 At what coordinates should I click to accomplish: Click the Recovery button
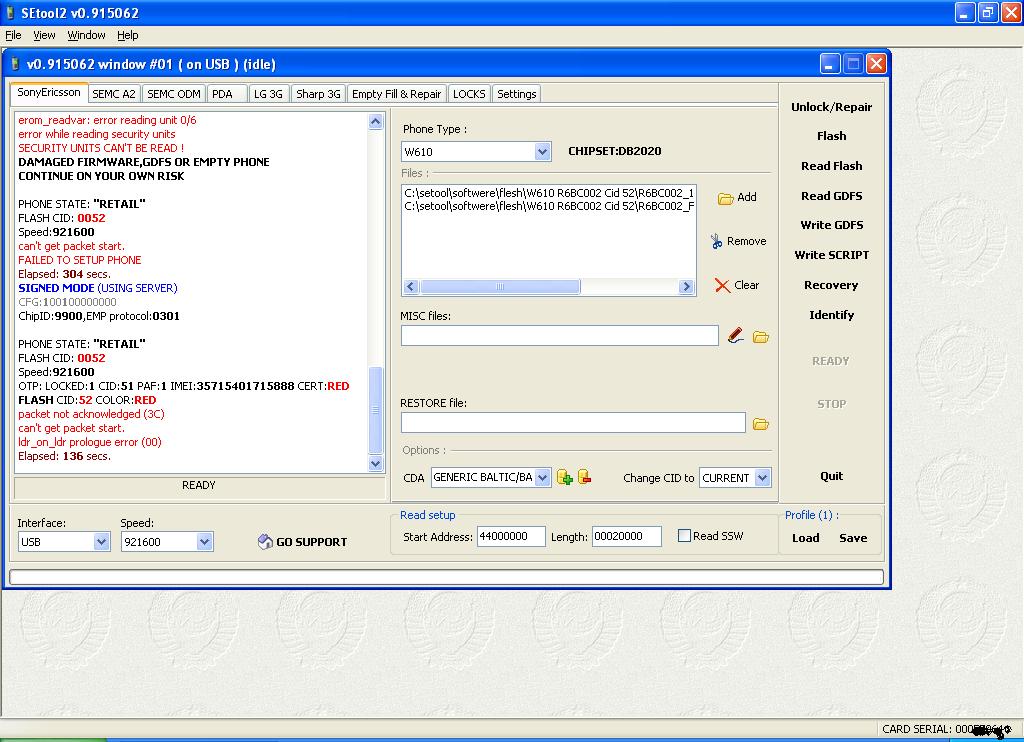831,285
